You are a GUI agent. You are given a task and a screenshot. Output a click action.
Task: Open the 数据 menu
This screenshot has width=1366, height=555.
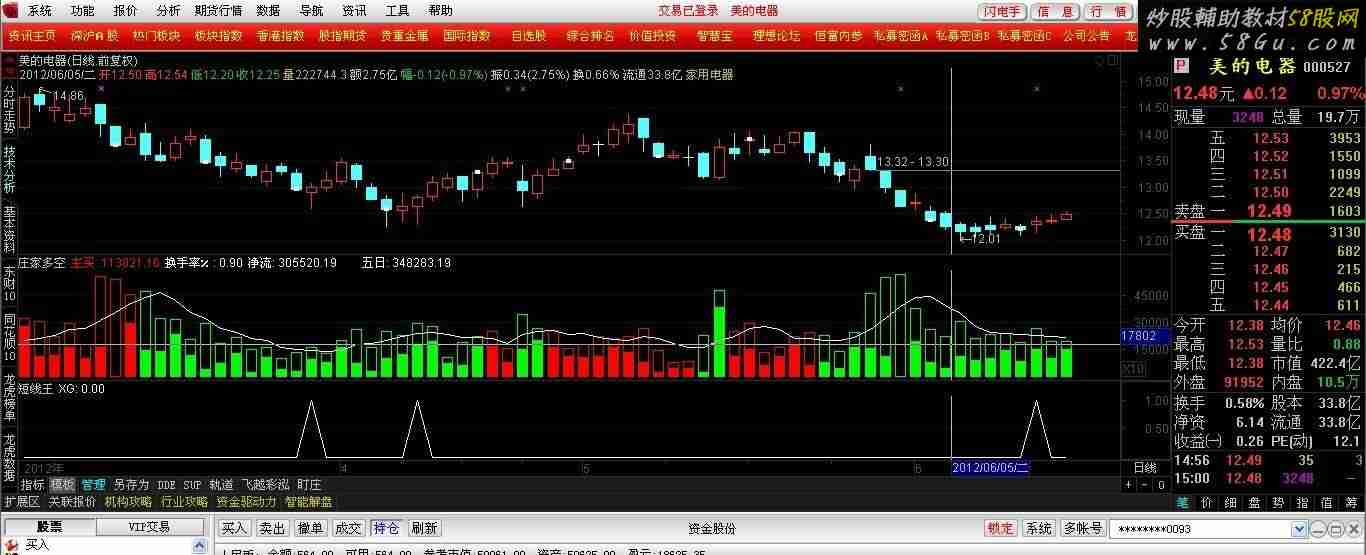[x=268, y=11]
